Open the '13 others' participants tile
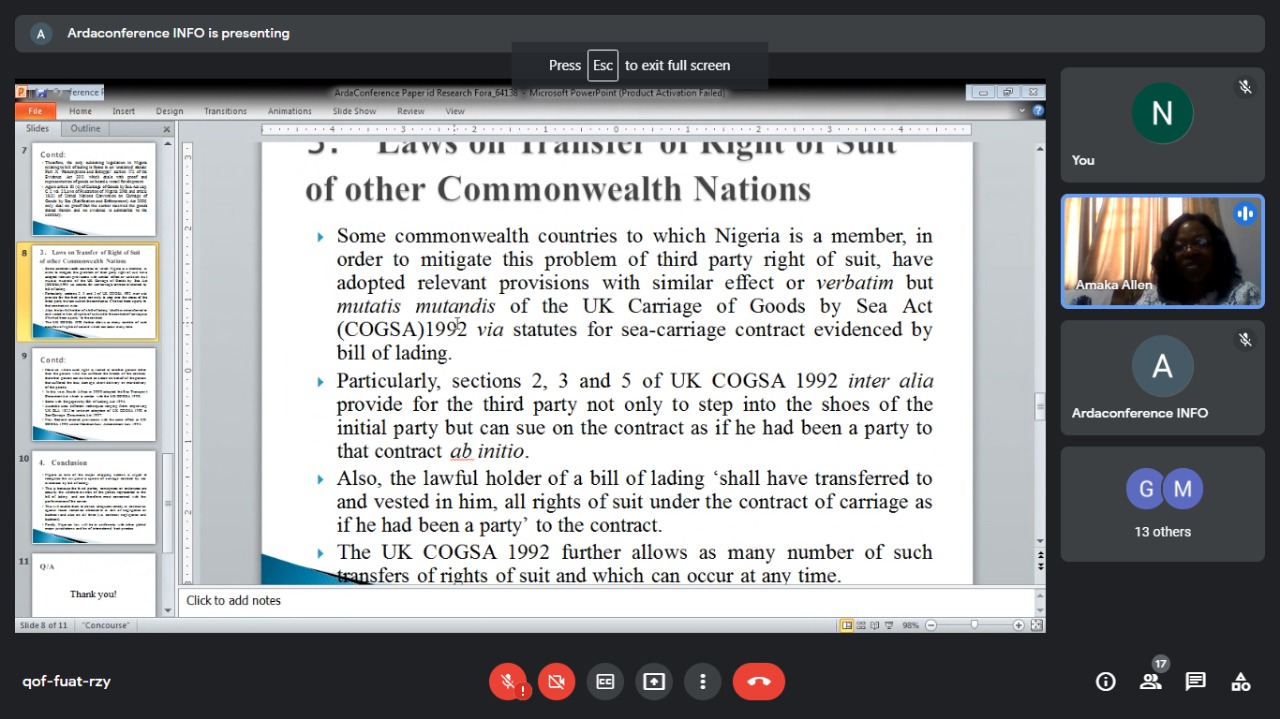Screen dimensions: 1280x719 click(x=1162, y=504)
